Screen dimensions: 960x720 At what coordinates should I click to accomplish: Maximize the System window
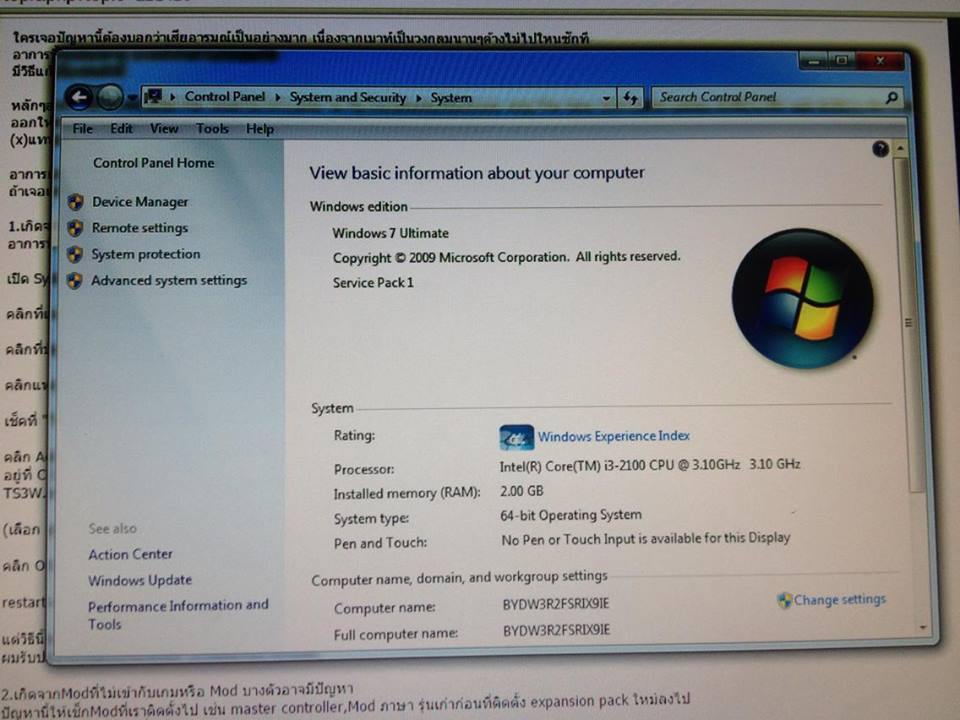click(842, 61)
